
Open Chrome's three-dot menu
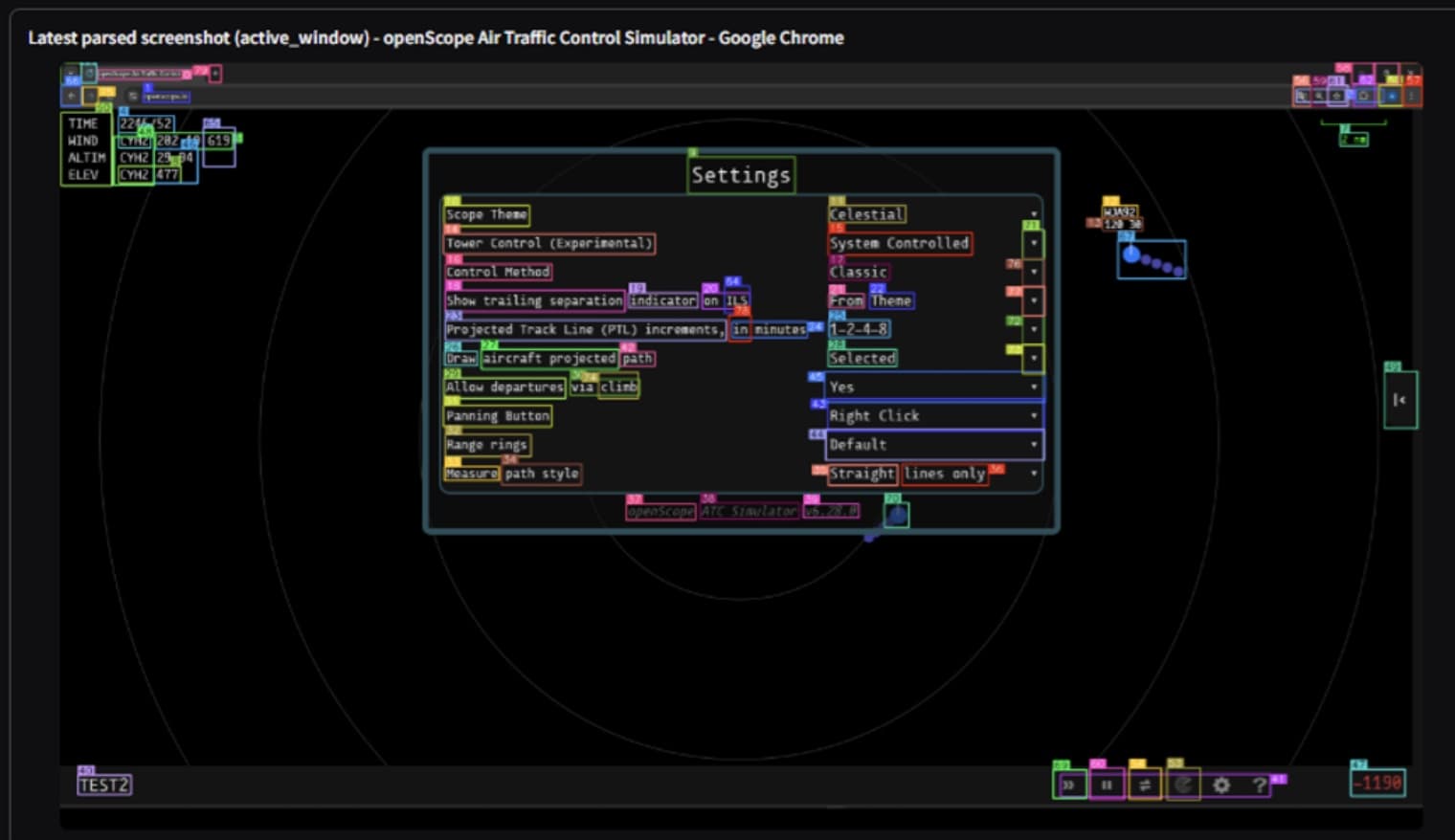click(1412, 96)
